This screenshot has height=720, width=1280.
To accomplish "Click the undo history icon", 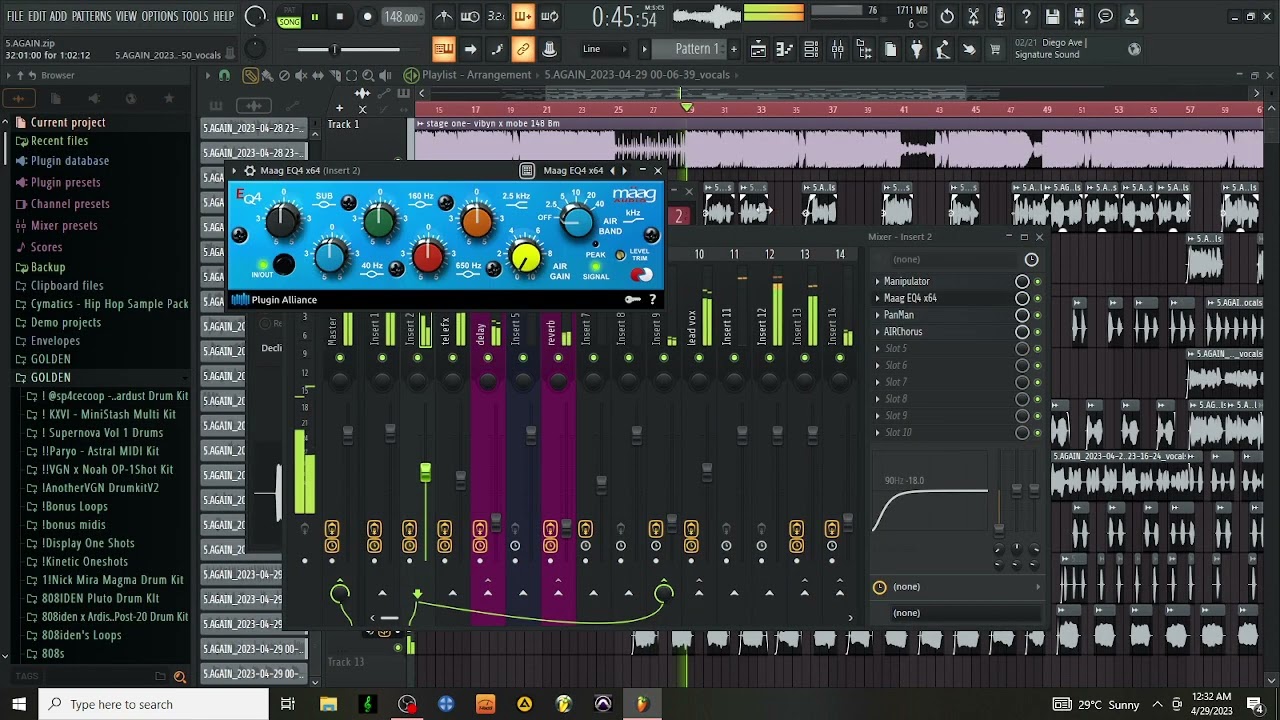I will click(947, 16).
